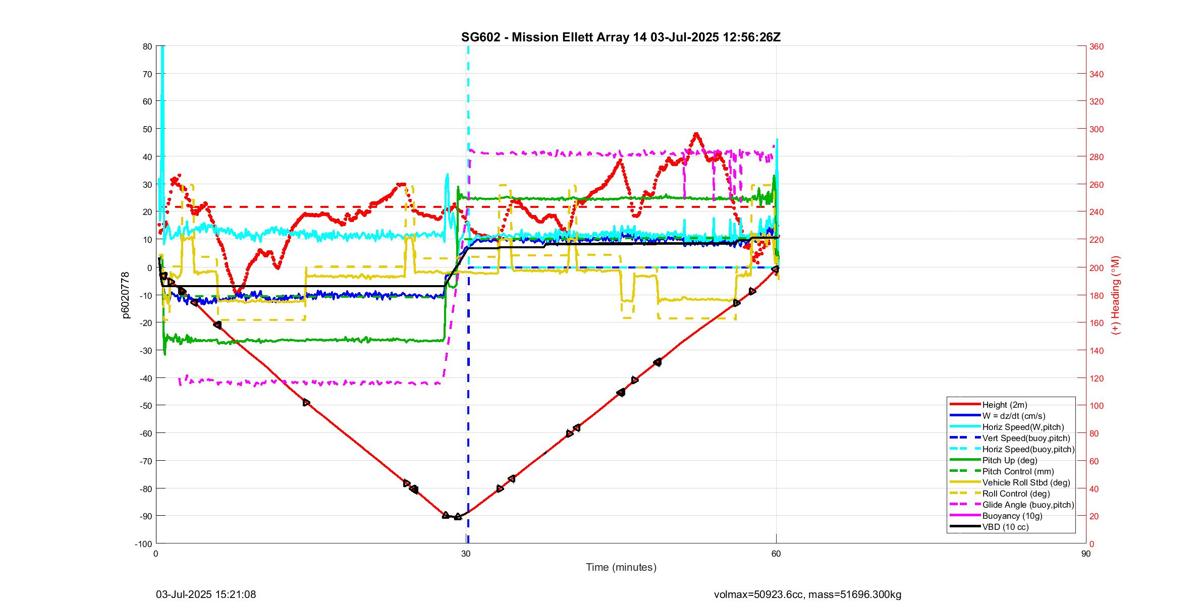Select the 'Height (2m)' legend entry
Image resolution: width=1200 pixels, height=611 pixels.
tap(1006, 405)
